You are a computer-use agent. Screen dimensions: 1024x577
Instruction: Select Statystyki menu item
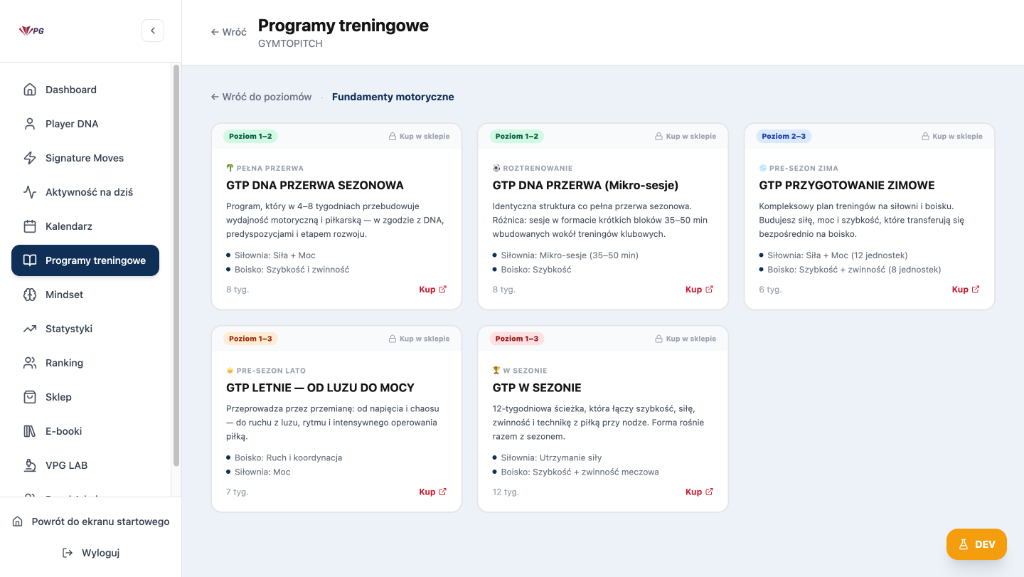85,328
